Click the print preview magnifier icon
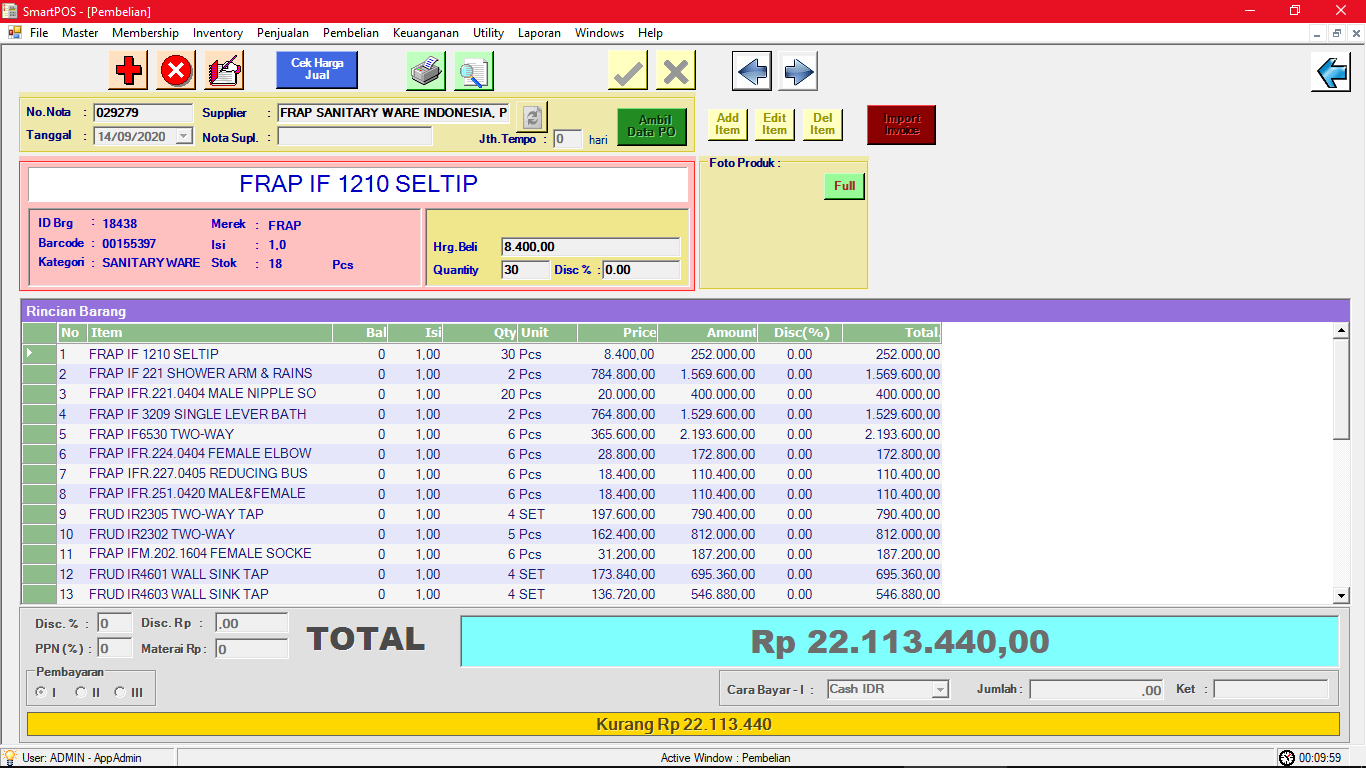The width and height of the screenshot is (1366, 768). click(x=474, y=71)
